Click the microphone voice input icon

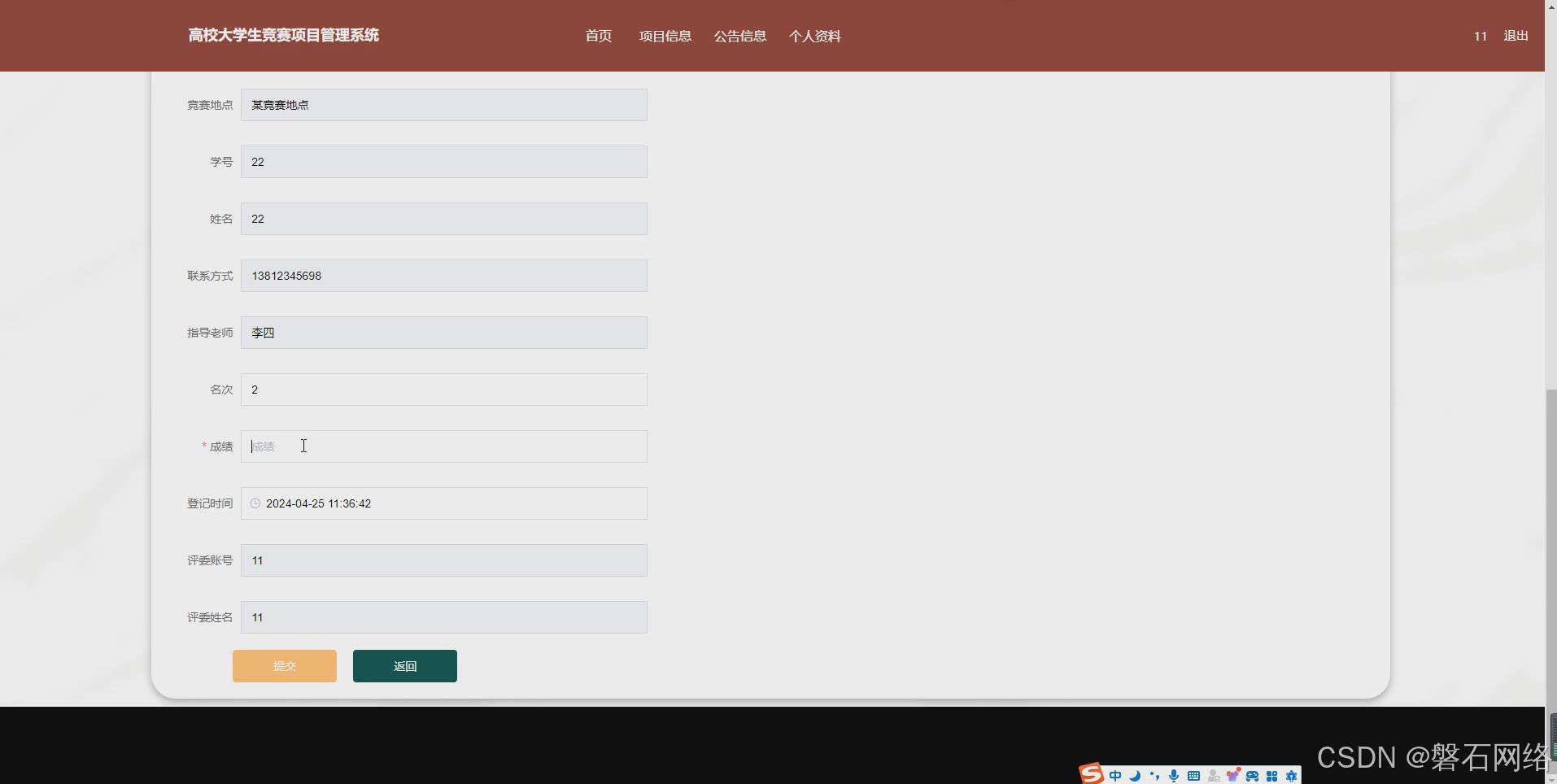click(1174, 776)
